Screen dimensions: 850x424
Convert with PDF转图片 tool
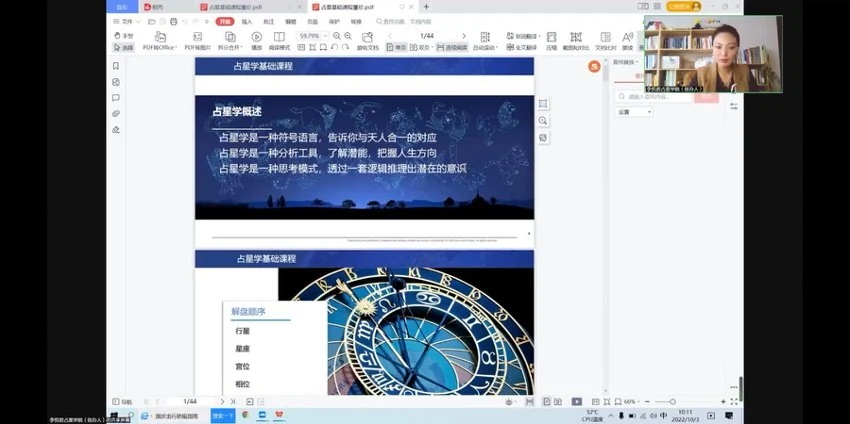pyautogui.click(x=197, y=42)
